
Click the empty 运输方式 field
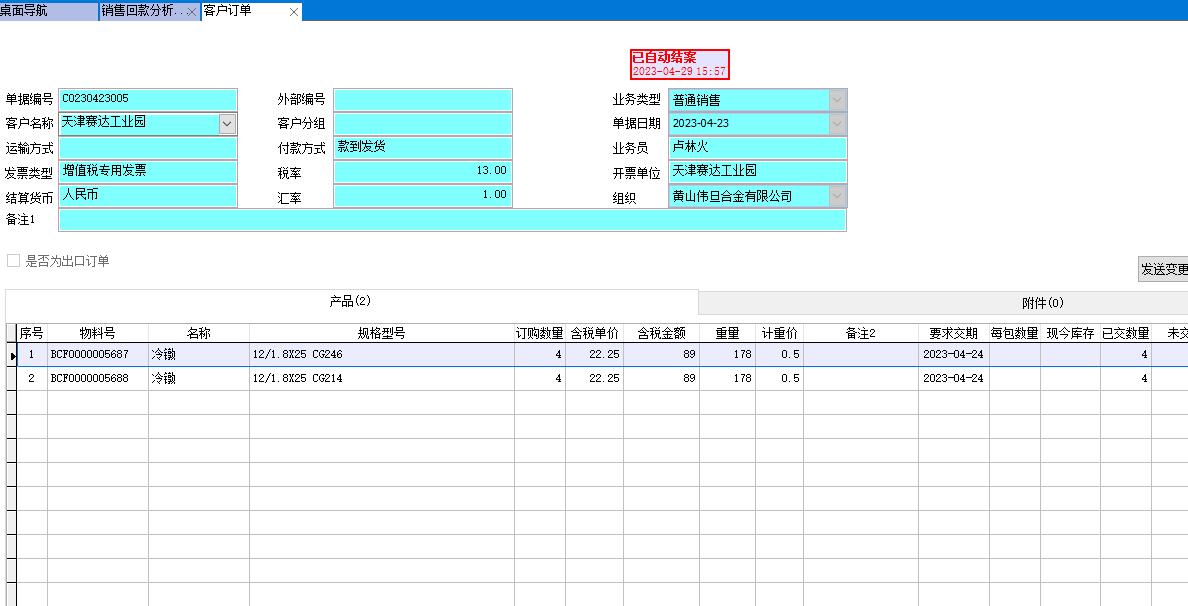[x=148, y=148]
